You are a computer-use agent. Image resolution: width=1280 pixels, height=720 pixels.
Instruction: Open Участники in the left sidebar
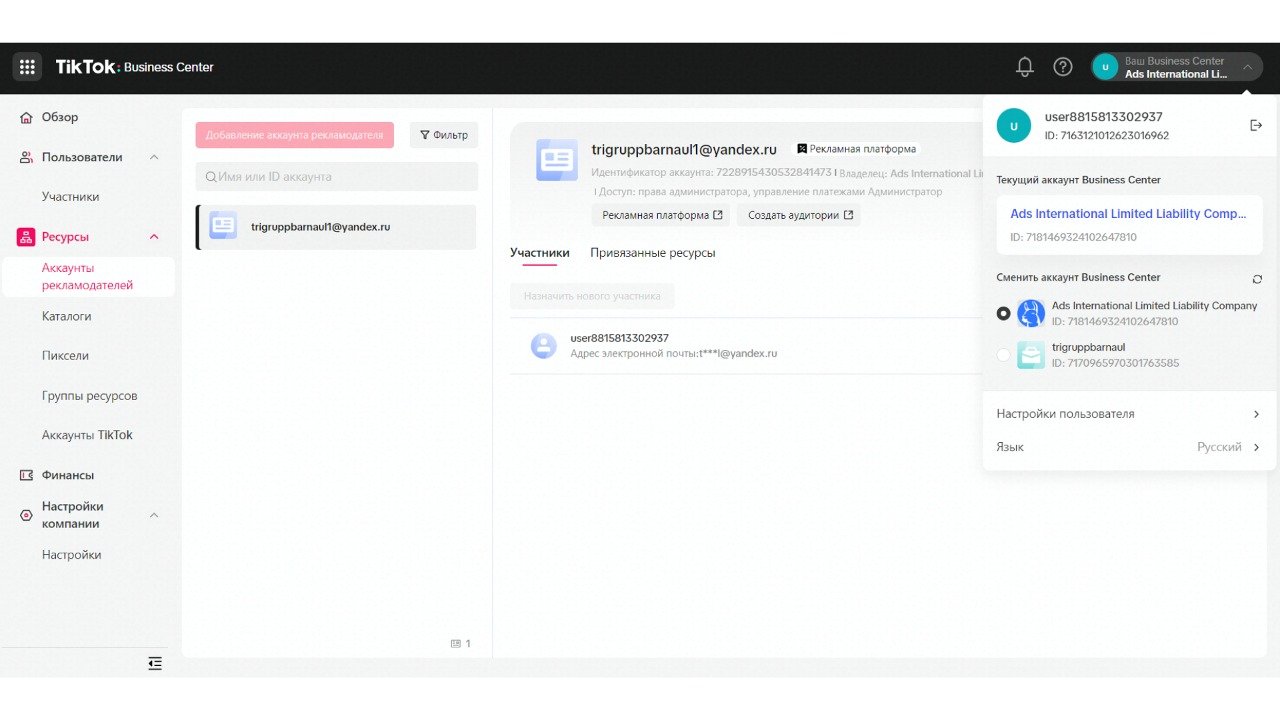point(71,197)
